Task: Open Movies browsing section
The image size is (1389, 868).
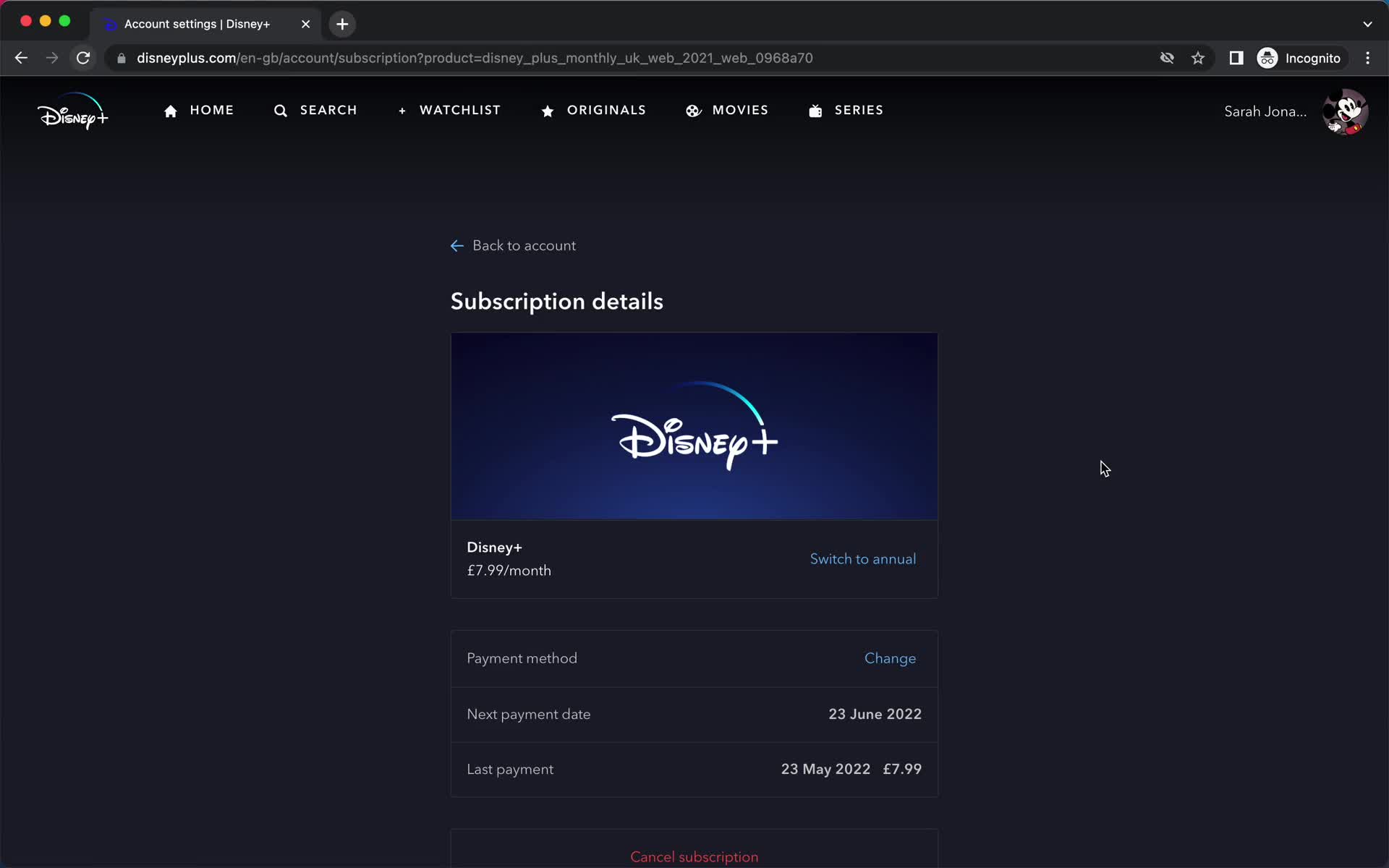Action: click(x=727, y=110)
